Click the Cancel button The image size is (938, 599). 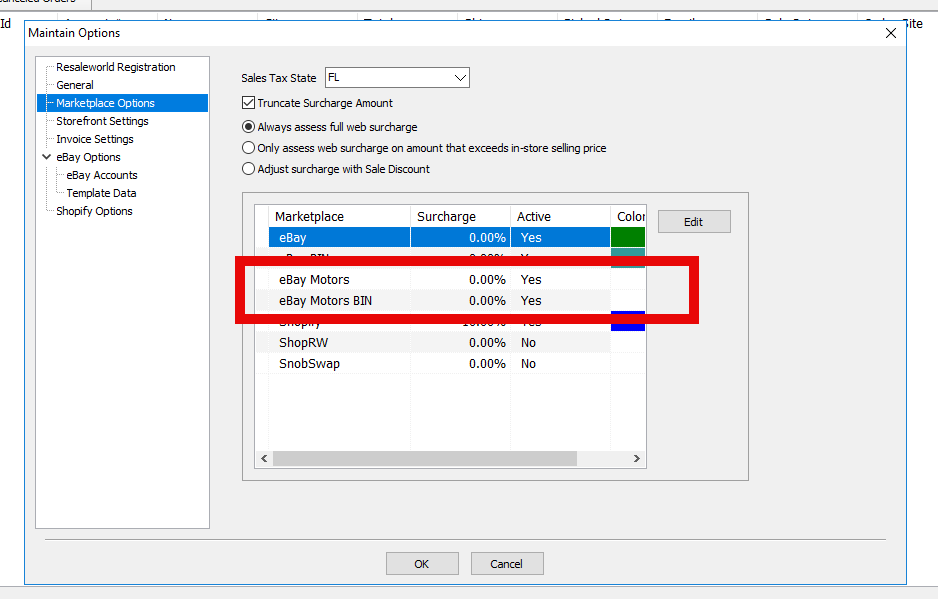coord(507,564)
